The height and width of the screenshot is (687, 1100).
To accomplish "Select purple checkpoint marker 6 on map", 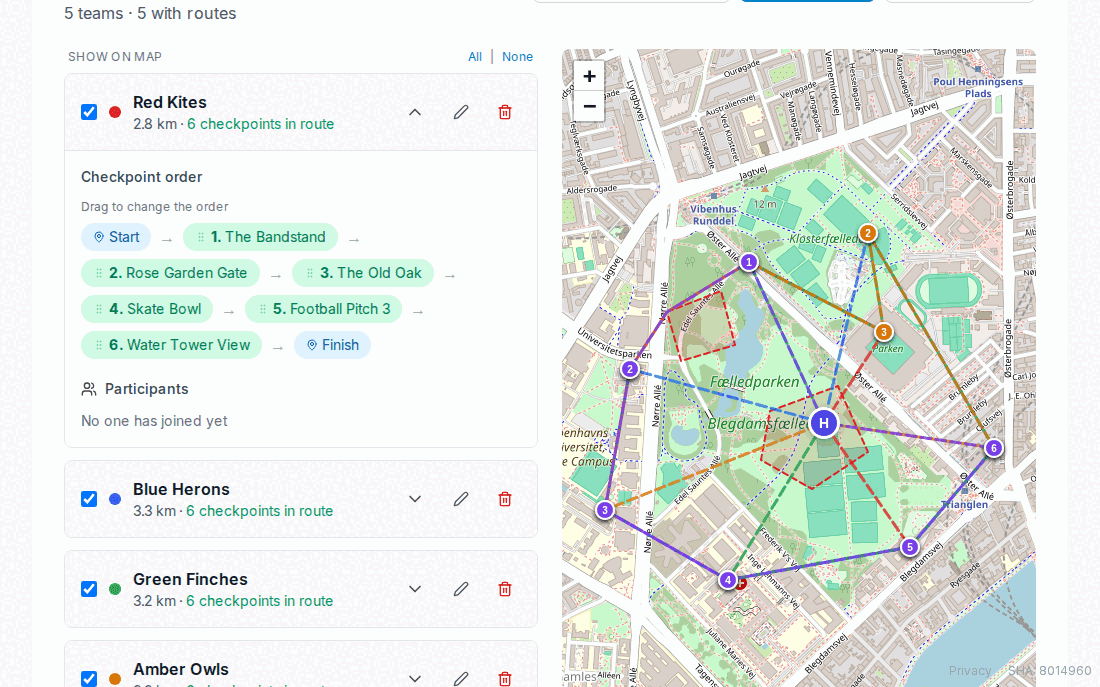I will point(993,448).
